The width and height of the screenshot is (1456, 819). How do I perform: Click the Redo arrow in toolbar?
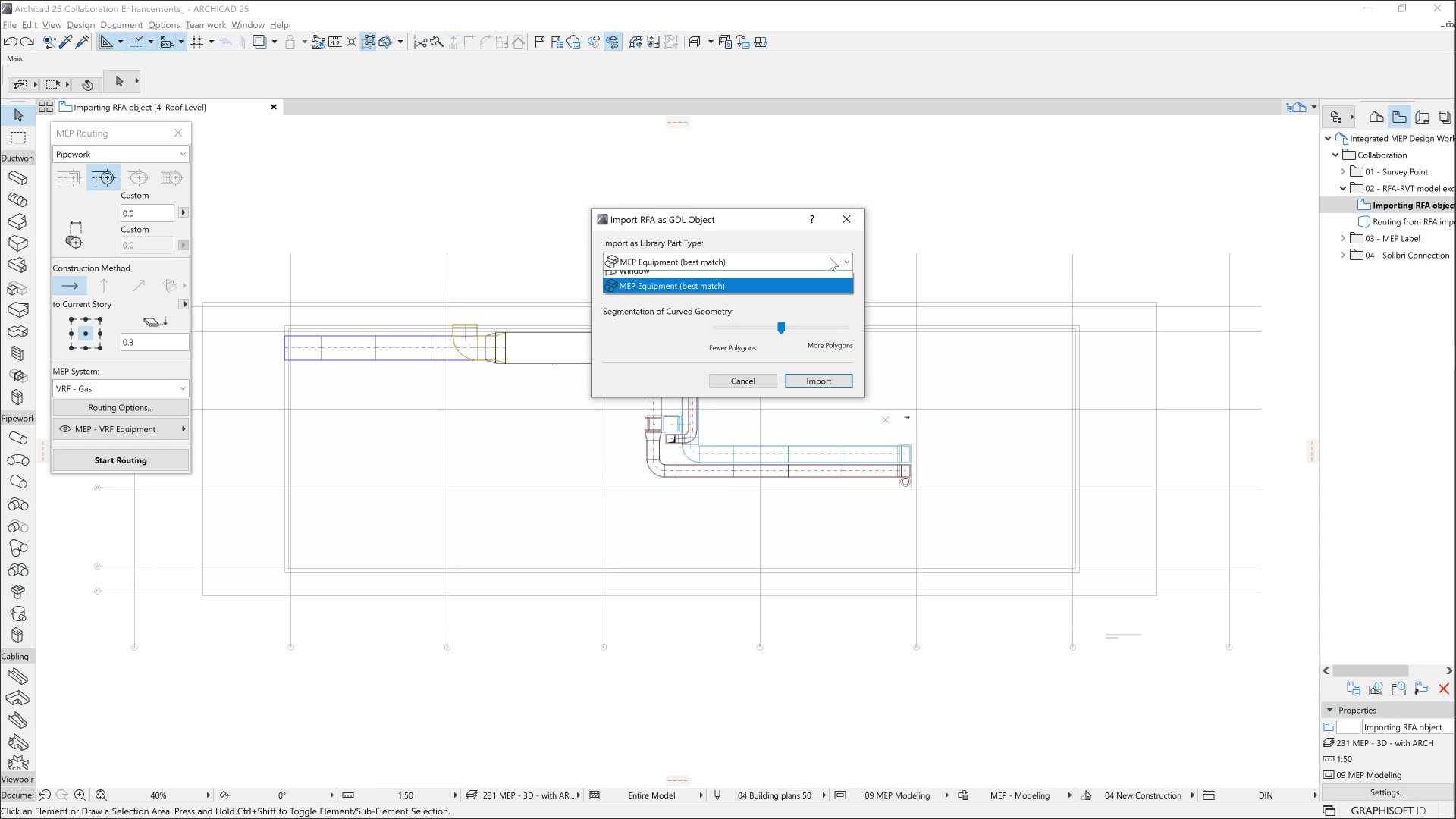click(27, 42)
